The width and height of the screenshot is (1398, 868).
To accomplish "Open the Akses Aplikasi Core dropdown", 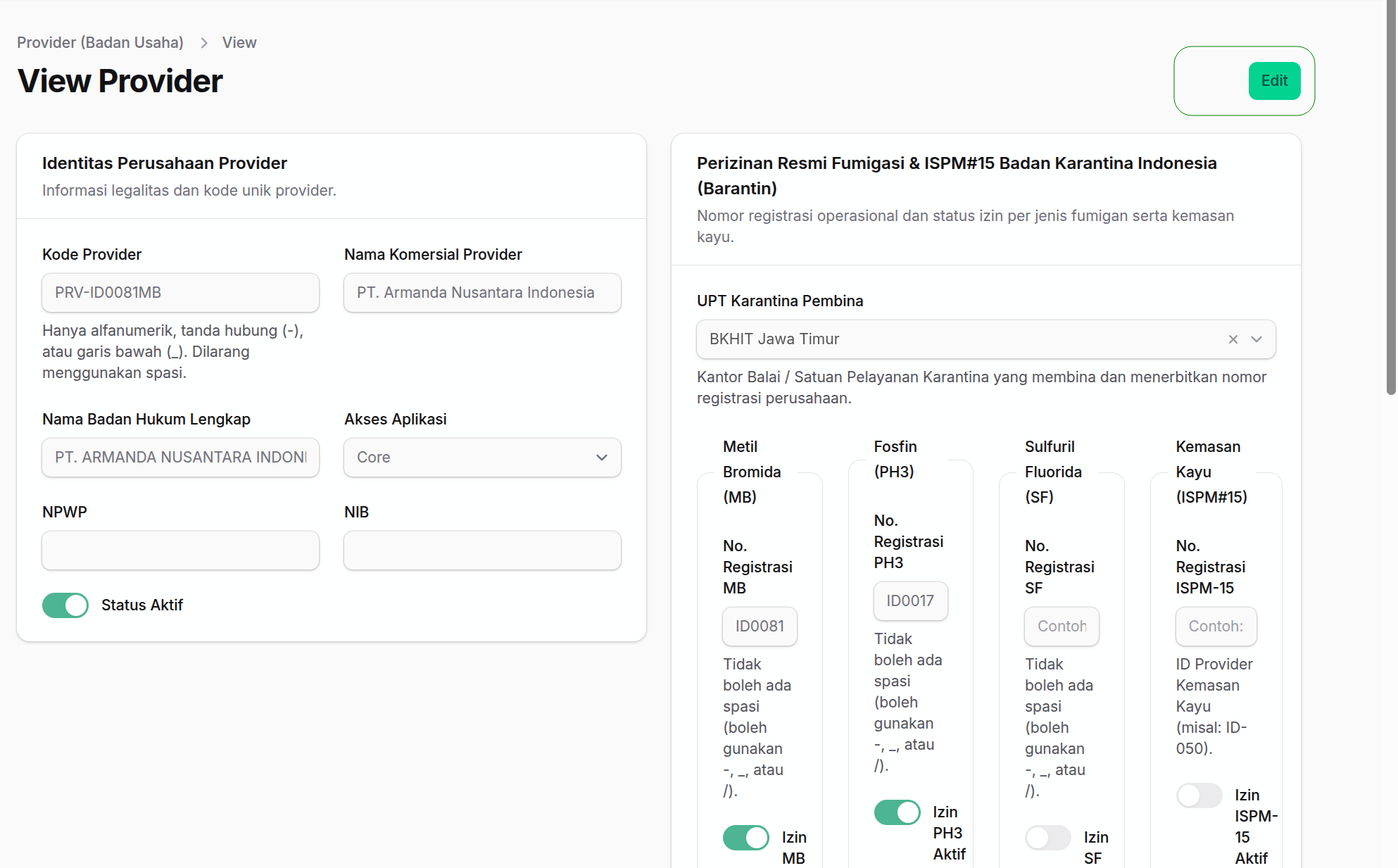I will [x=482, y=458].
